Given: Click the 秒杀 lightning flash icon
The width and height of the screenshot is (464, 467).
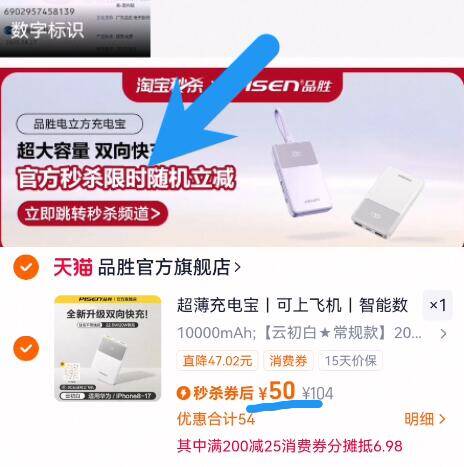Looking at the screenshot, I should [x=183, y=393].
